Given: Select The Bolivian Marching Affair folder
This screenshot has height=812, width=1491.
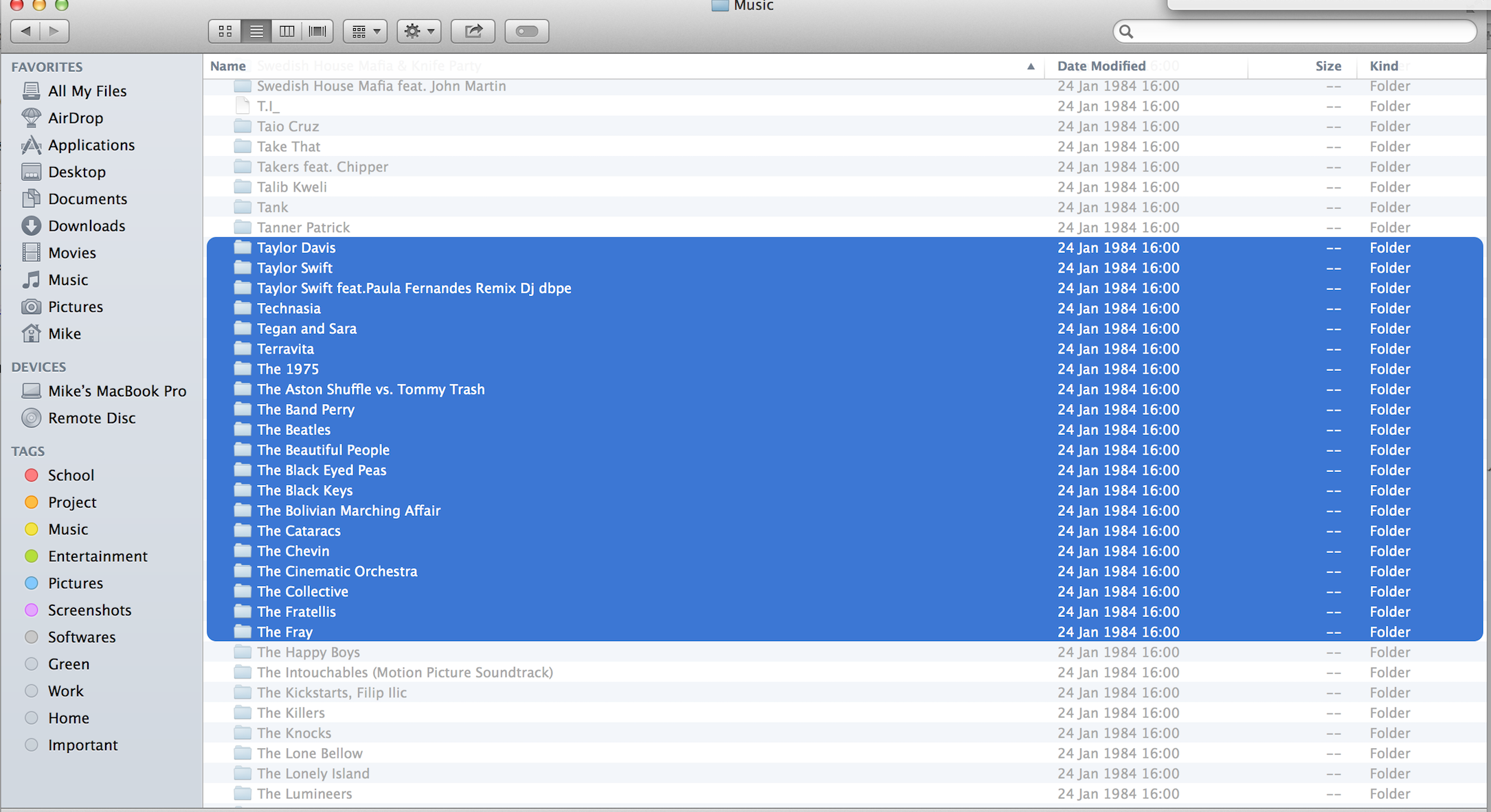Looking at the screenshot, I should 844,510.
